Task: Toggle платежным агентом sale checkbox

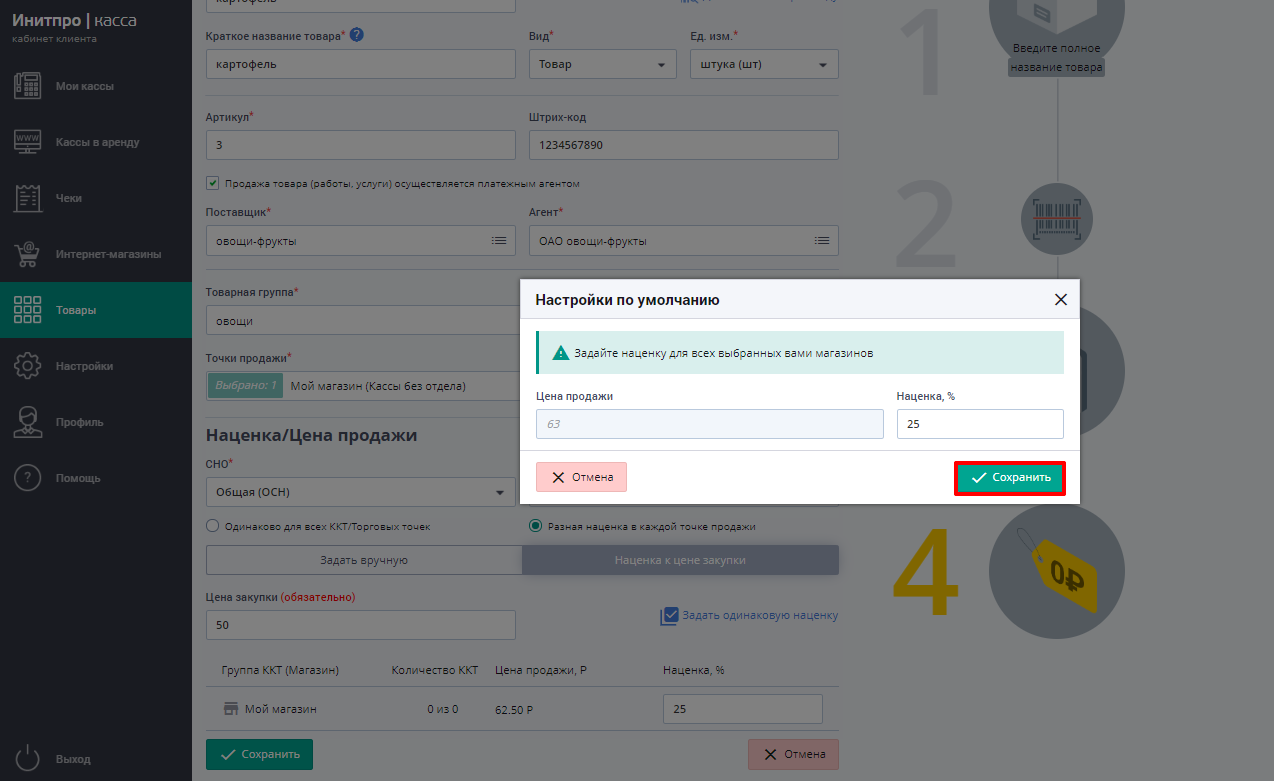Action: click(x=212, y=183)
